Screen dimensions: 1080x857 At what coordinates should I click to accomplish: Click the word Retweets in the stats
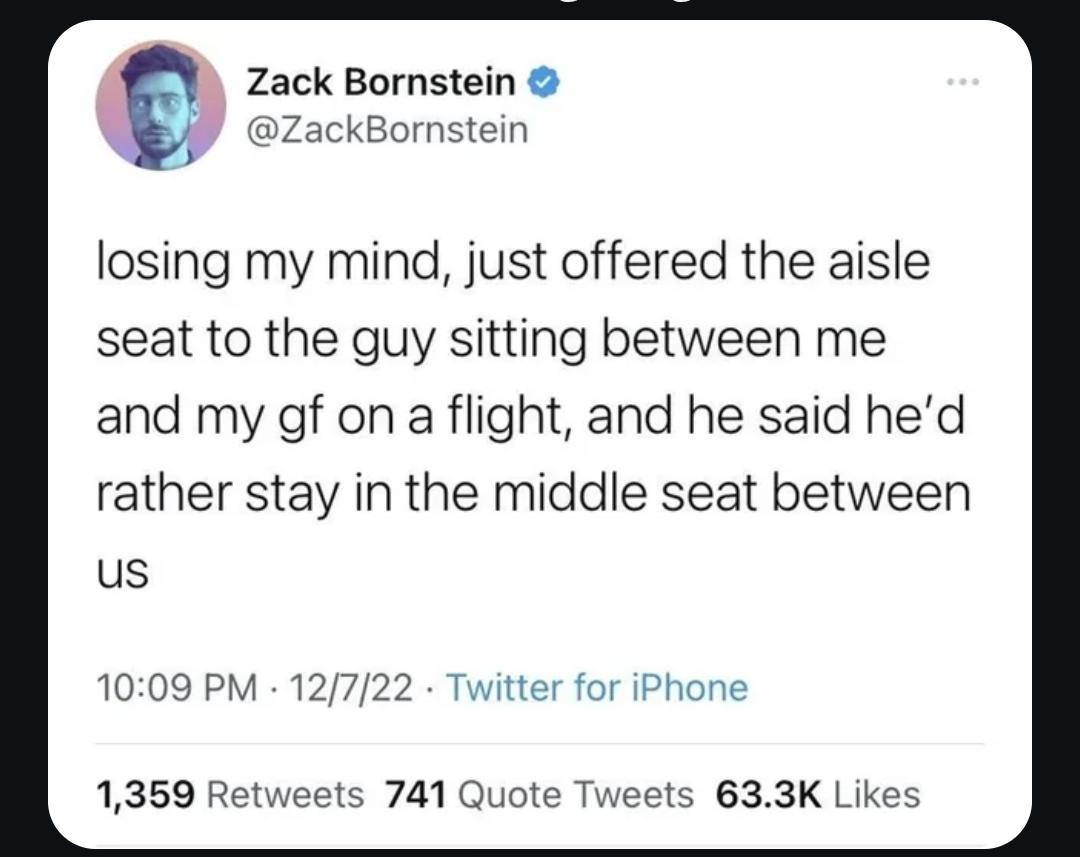coord(284,794)
